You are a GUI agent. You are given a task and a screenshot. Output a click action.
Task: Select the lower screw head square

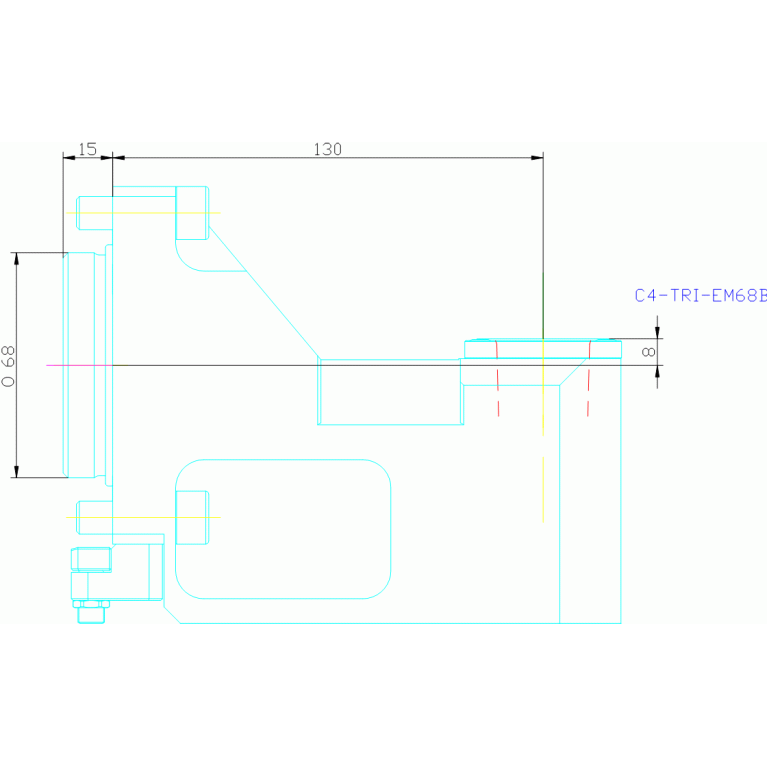pyautogui.click(x=192, y=517)
